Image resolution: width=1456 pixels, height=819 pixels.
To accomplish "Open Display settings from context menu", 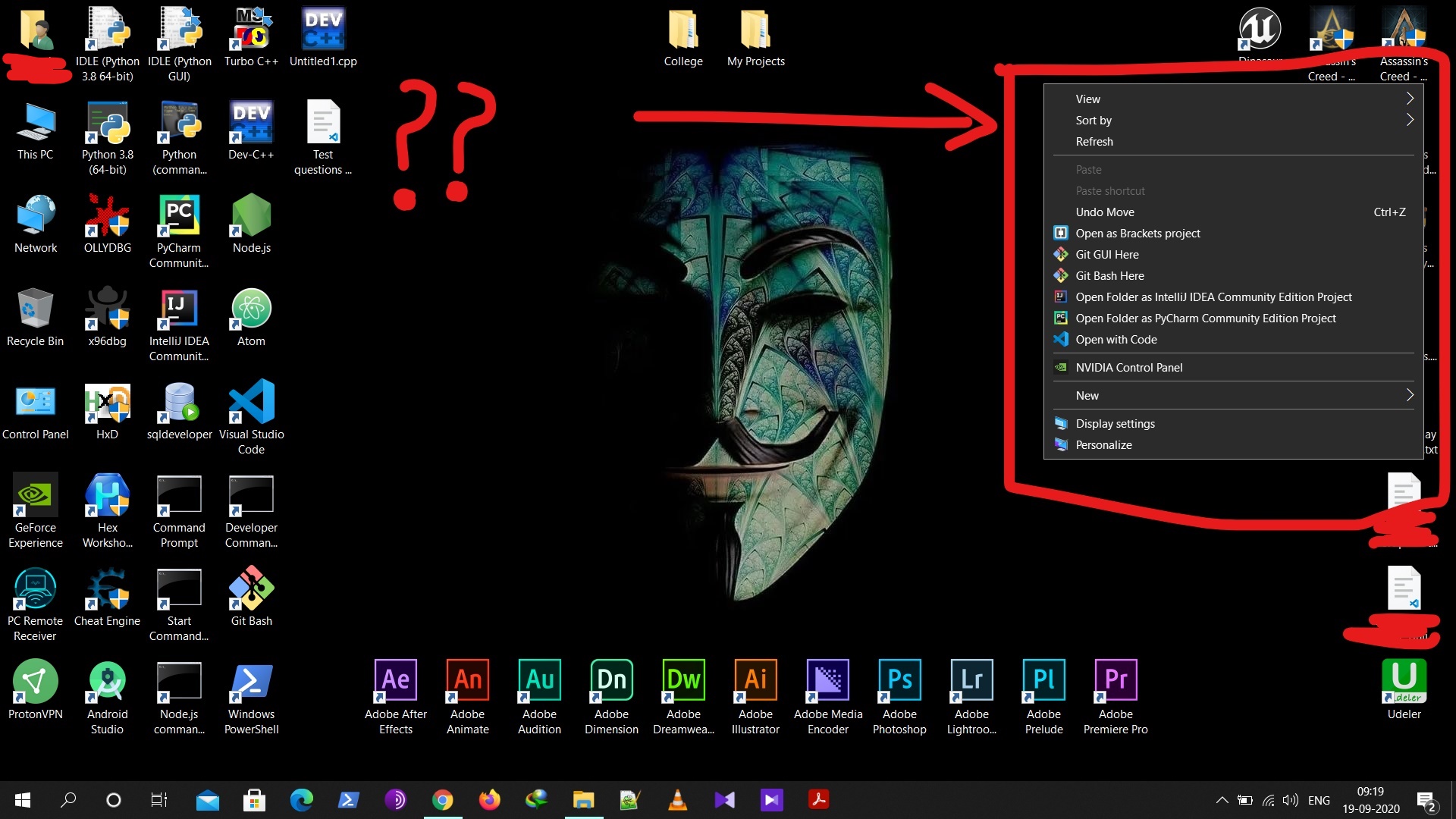I will tap(1115, 424).
